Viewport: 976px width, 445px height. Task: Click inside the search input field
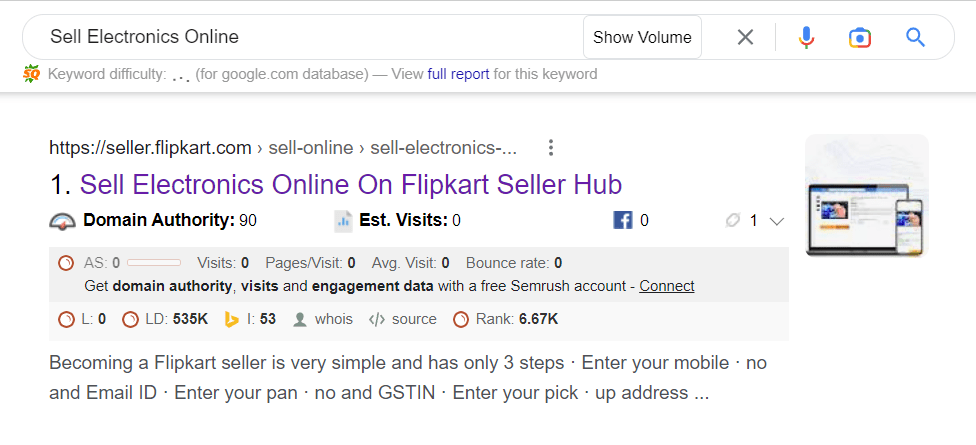pos(311,37)
